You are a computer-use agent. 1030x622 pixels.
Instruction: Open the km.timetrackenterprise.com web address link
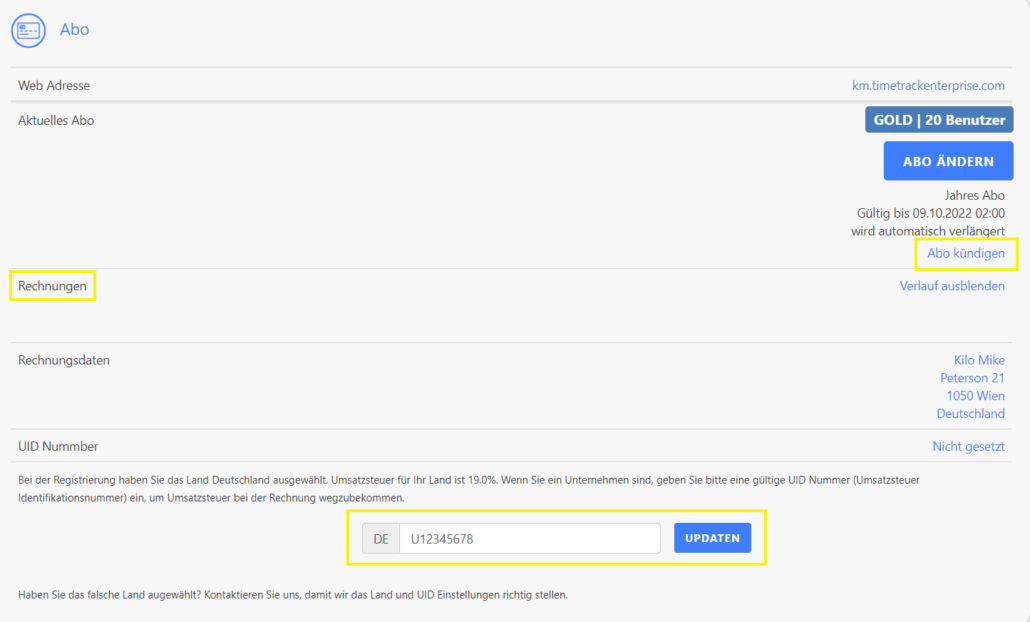coord(928,86)
